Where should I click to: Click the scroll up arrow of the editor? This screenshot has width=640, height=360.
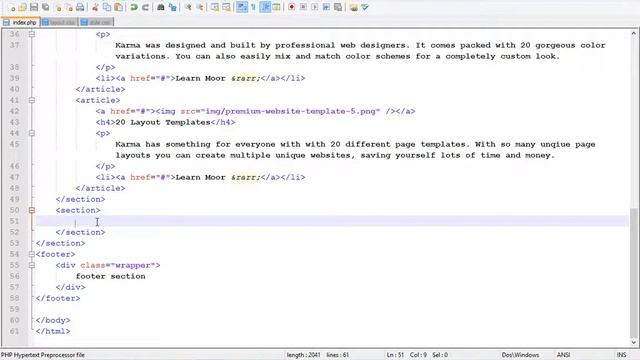tap(633, 34)
